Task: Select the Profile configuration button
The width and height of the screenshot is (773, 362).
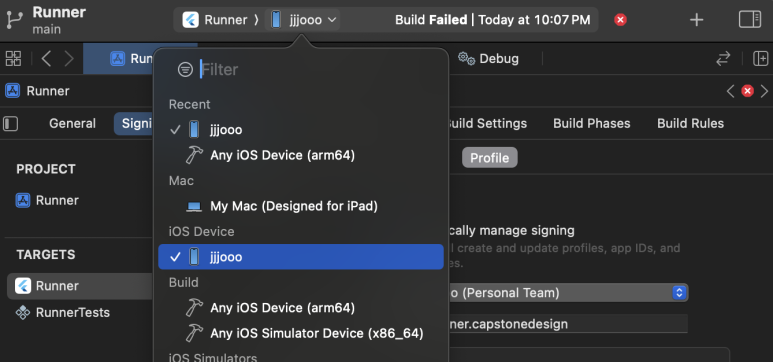Action: (x=490, y=158)
